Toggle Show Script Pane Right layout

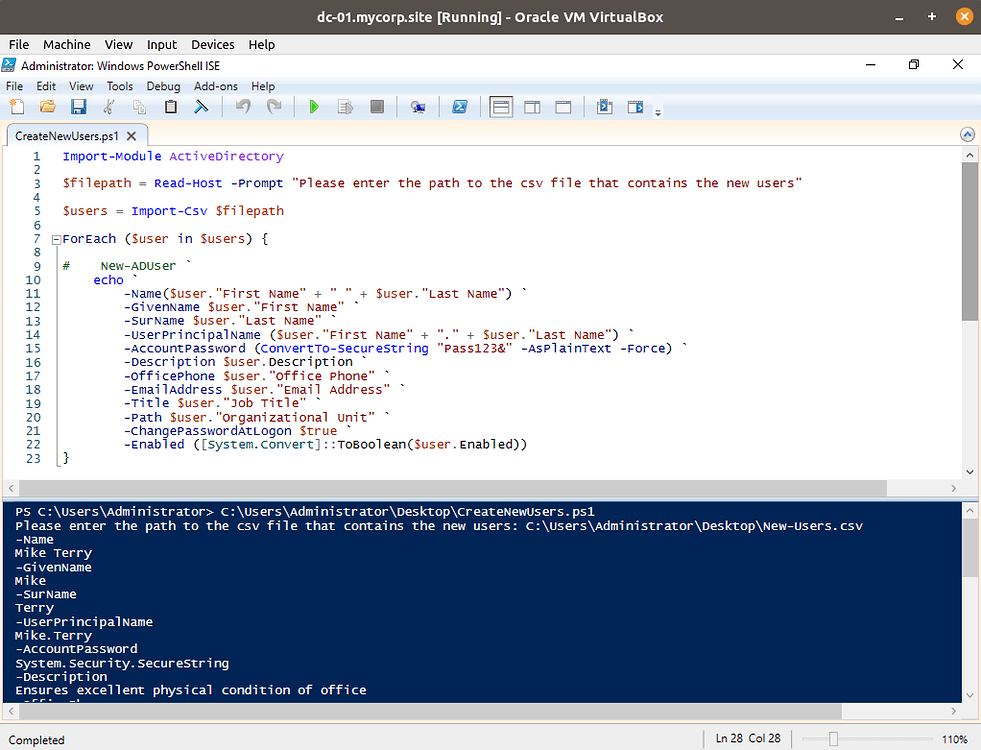(532, 107)
